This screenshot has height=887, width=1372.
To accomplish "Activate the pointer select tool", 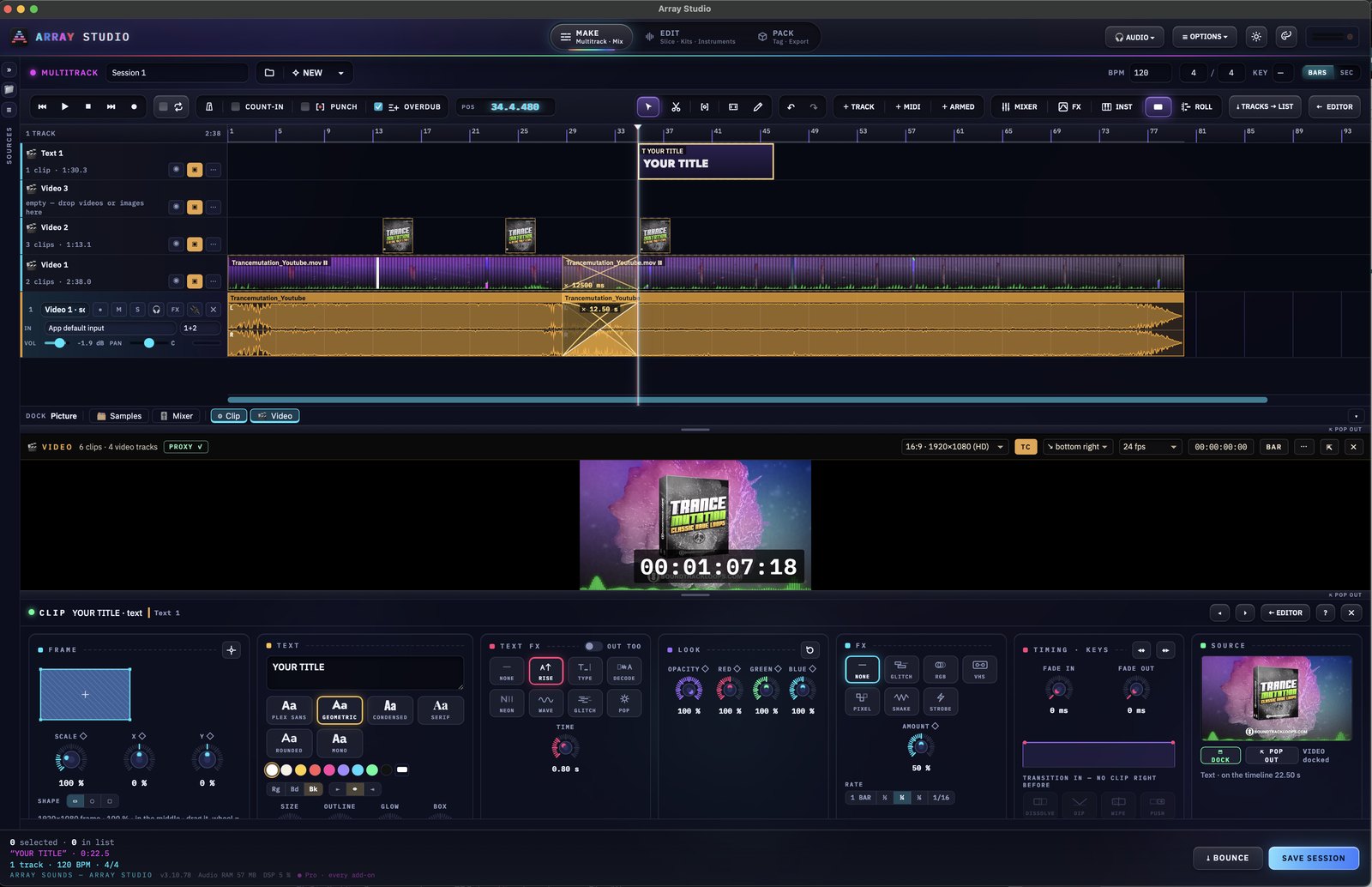I will [648, 107].
